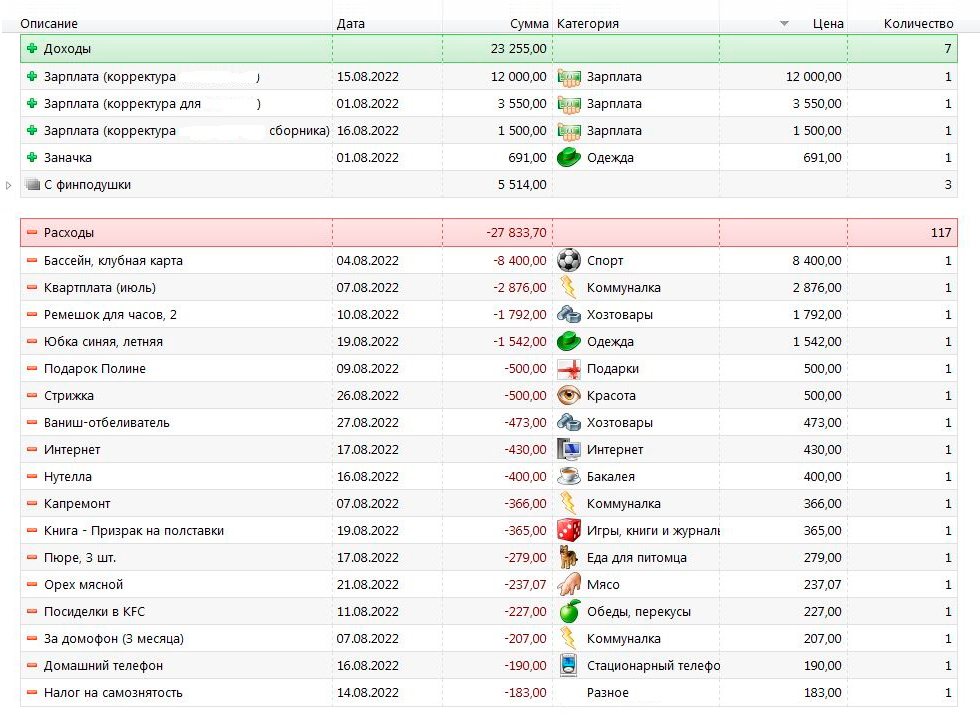Screen dimensions: 980x726
Task: Click the description Книга - Призрак на полставки
Action: click(134, 530)
